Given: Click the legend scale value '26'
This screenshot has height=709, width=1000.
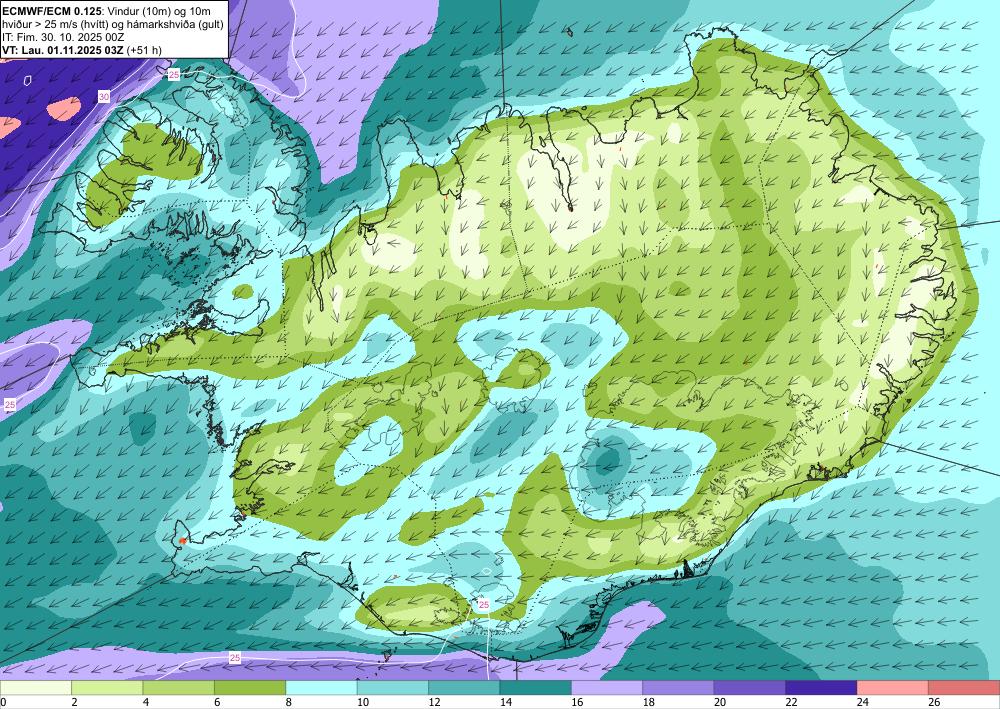Looking at the screenshot, I should click(x=934, y=703).
